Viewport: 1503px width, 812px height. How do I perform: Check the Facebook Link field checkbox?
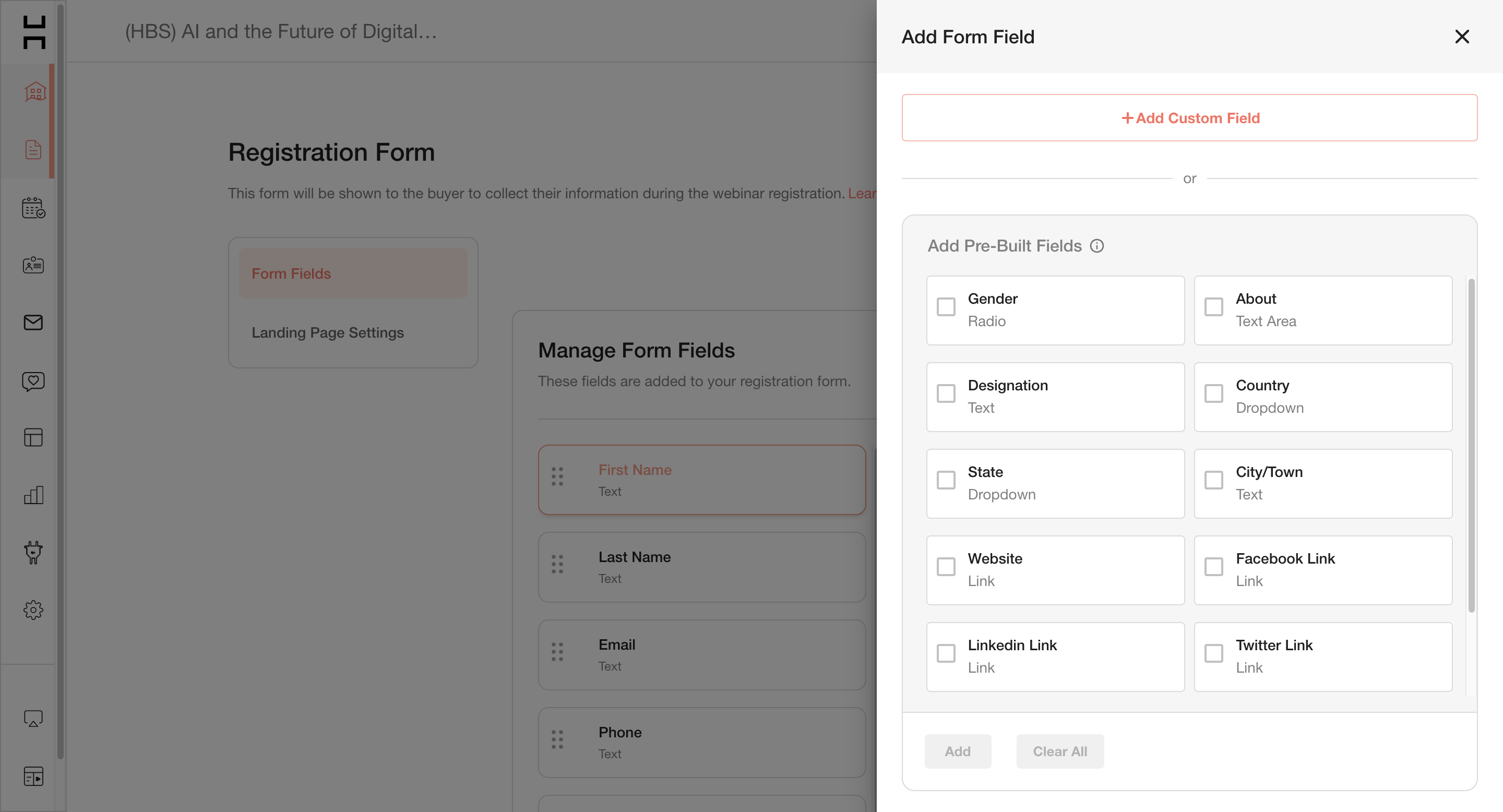[x=1213, y=566]
